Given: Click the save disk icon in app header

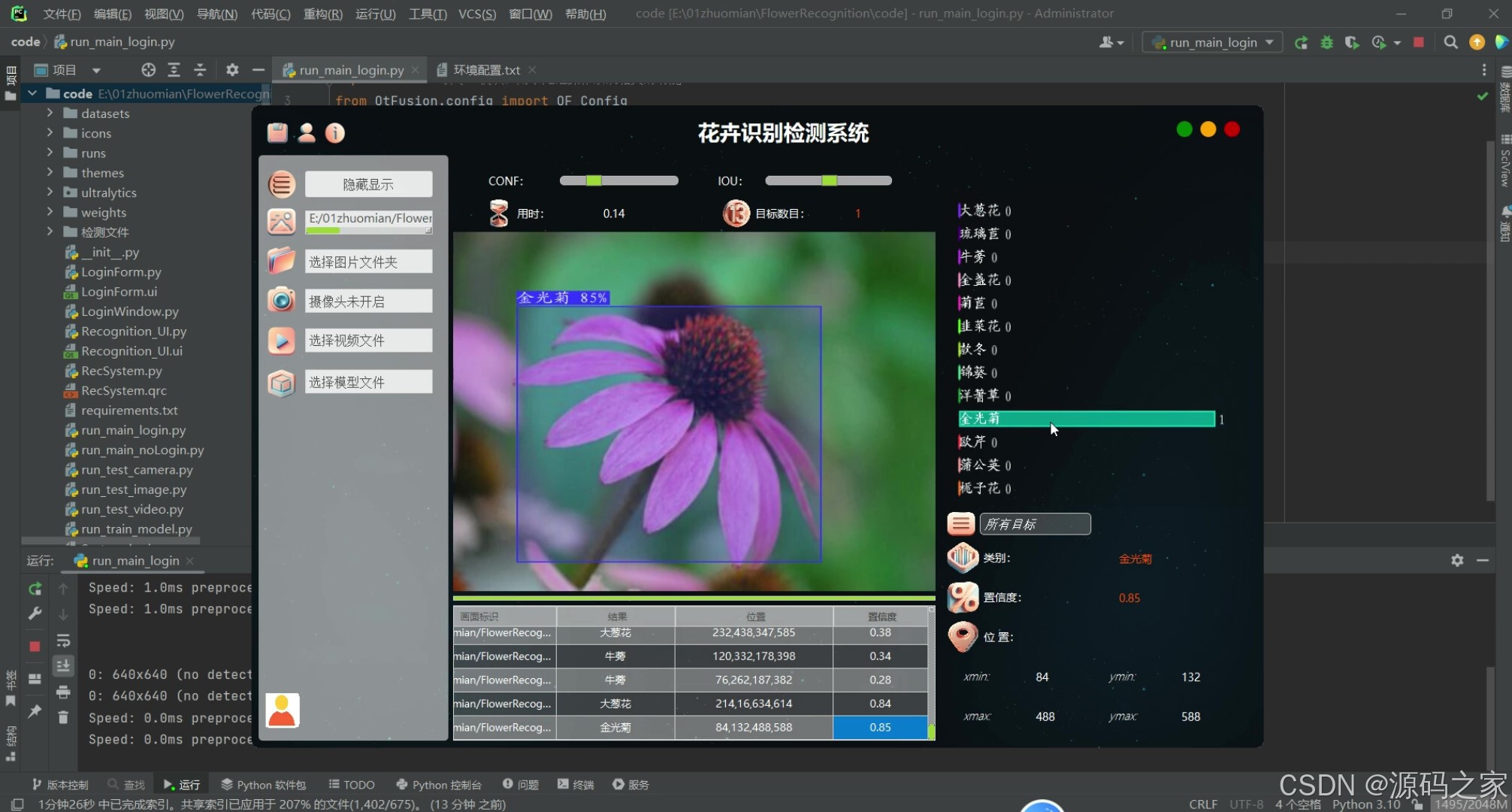Looking at the screenshot, I should point(277,133).
